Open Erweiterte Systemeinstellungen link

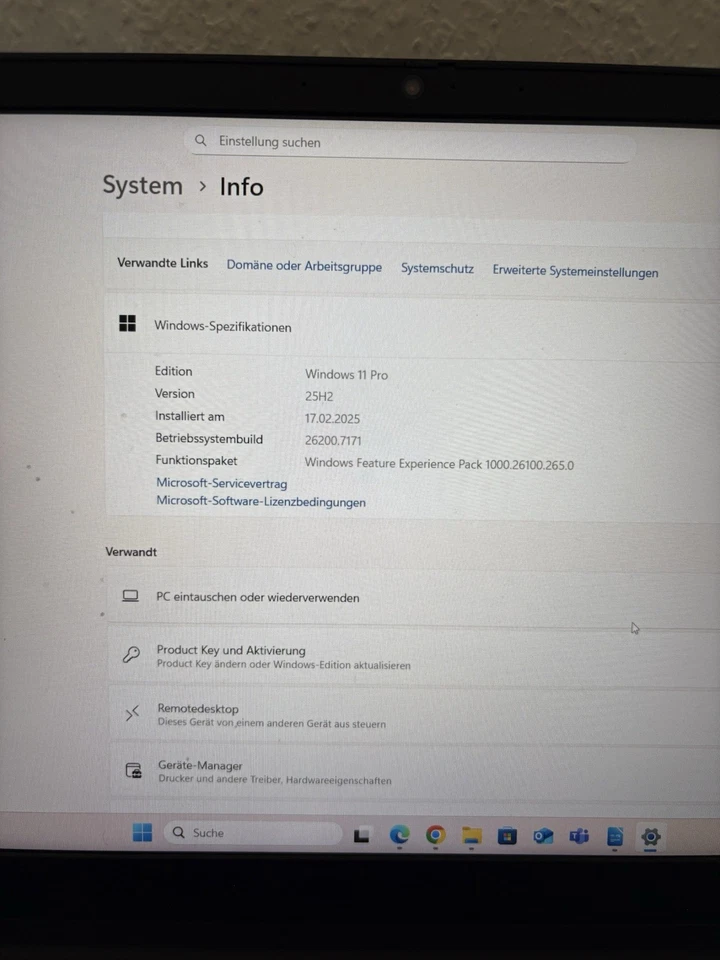coord(576,271)
